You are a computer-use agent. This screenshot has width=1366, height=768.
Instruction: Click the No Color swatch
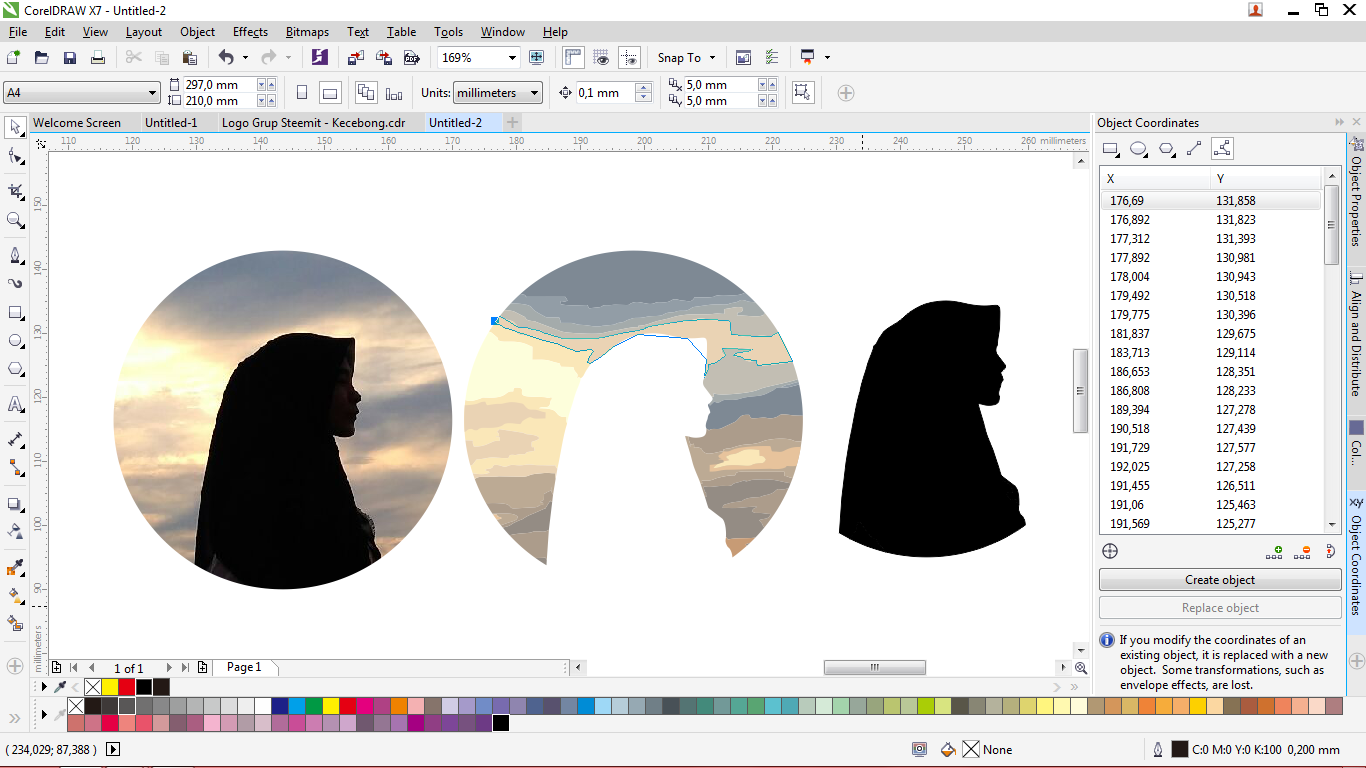(x=93, y=687)
